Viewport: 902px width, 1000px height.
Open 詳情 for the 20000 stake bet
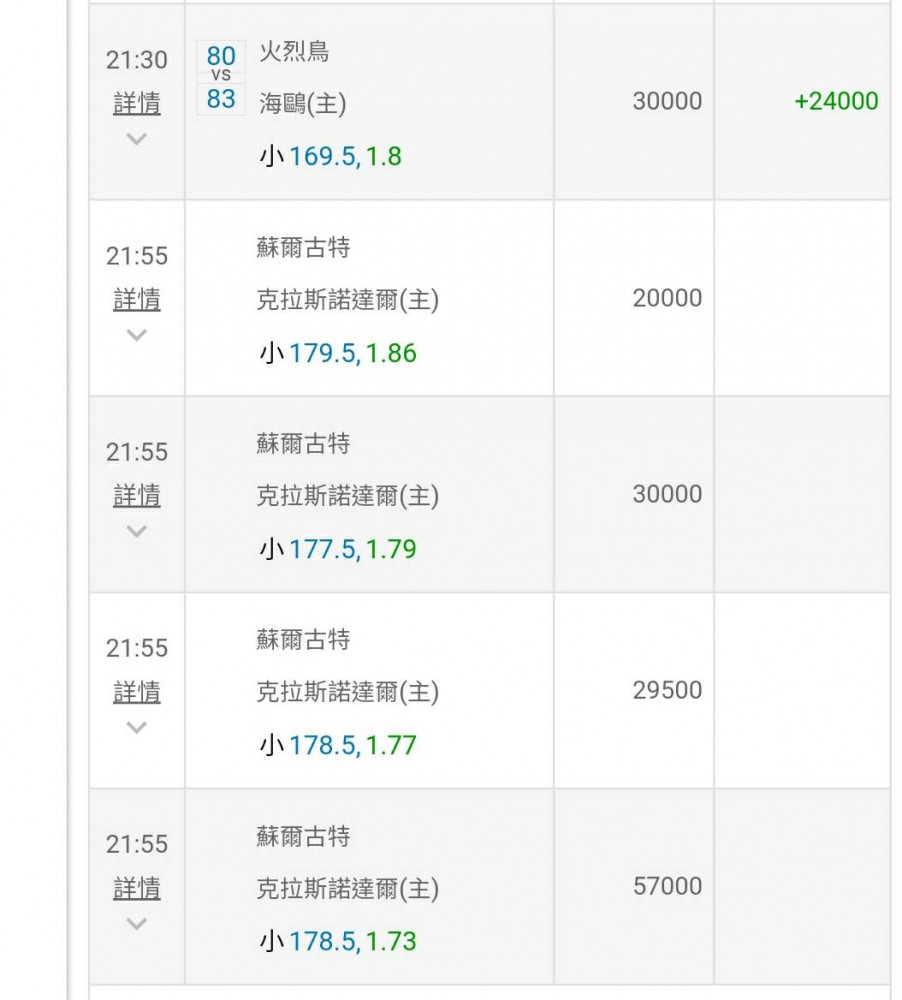click(x=137, y=299)
